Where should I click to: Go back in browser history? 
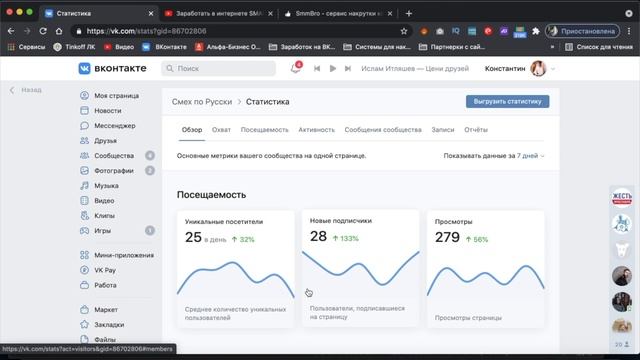[11, 31]
